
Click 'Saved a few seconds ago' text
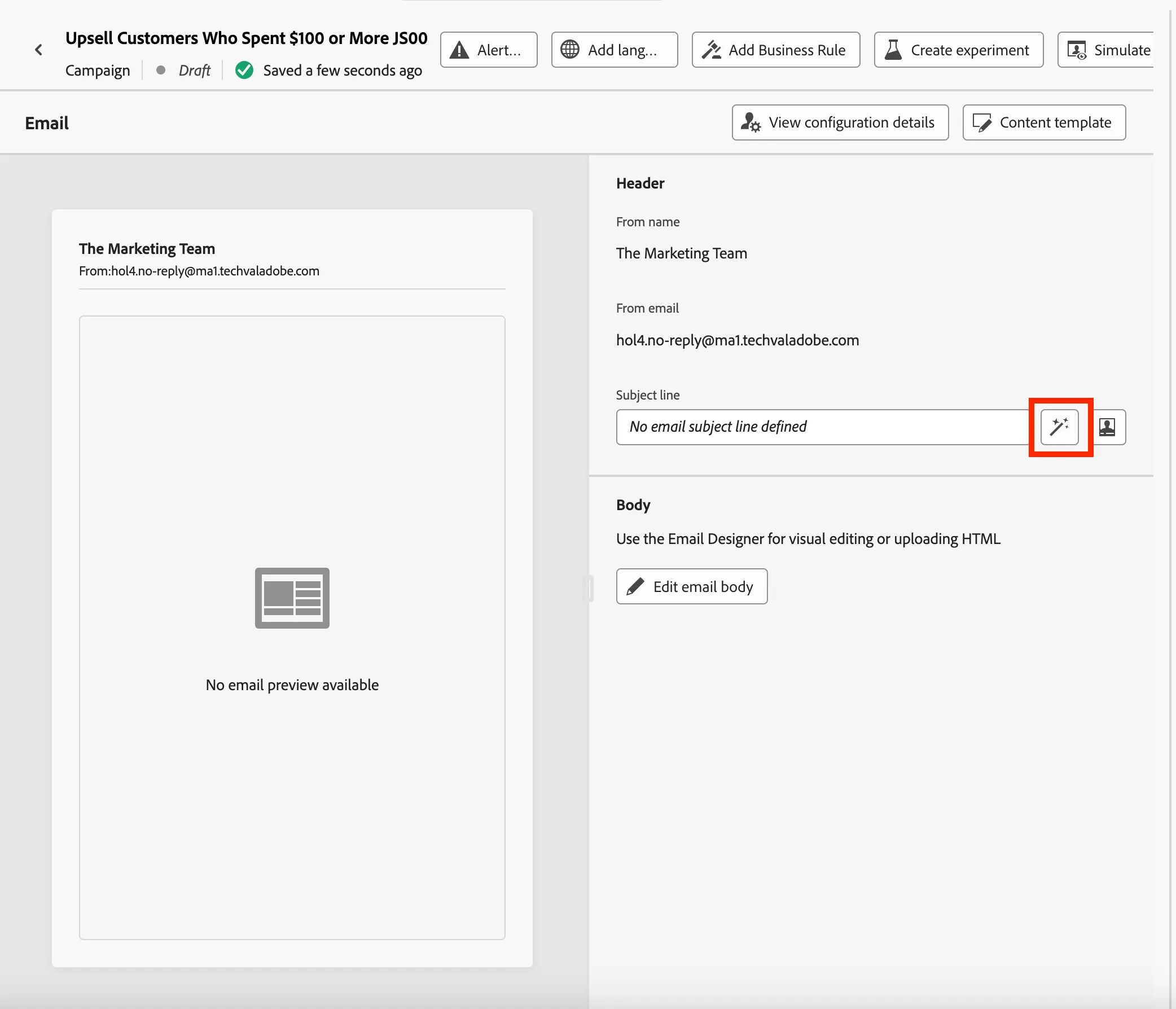click(343, 71)
